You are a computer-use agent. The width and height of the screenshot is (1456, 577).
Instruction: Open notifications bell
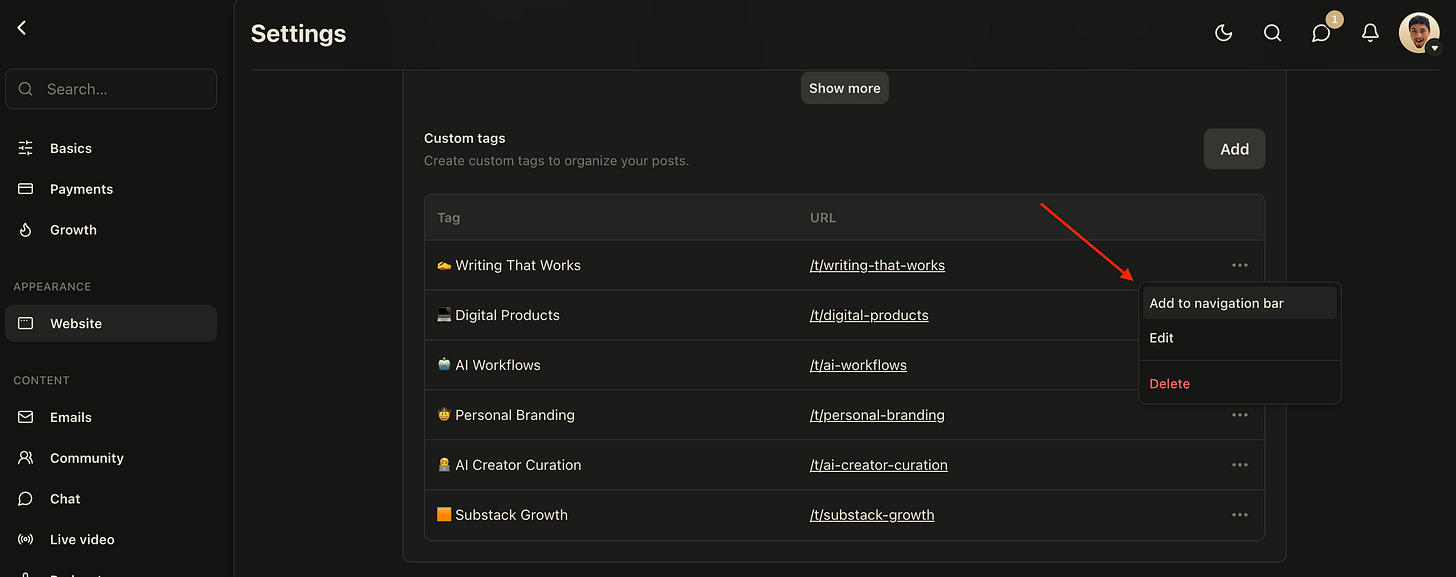pyautogui.click(x=1370, y=33)
